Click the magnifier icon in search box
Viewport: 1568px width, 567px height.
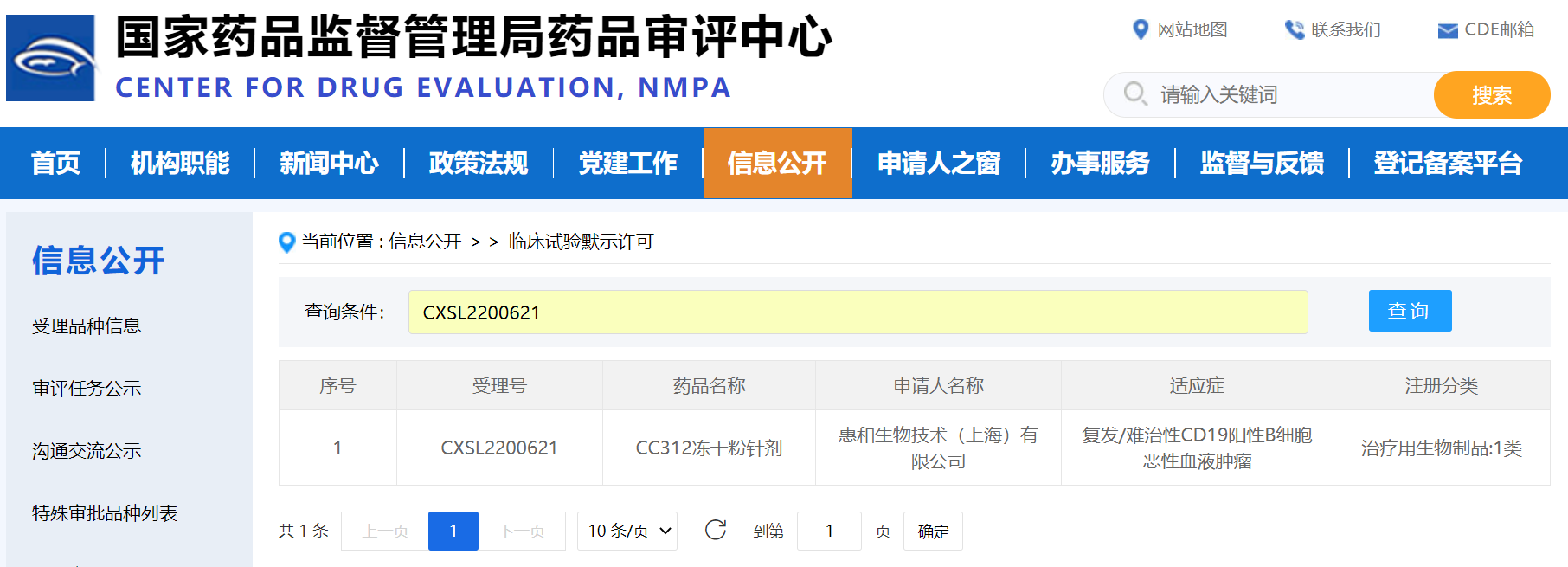click(1135, 93)
